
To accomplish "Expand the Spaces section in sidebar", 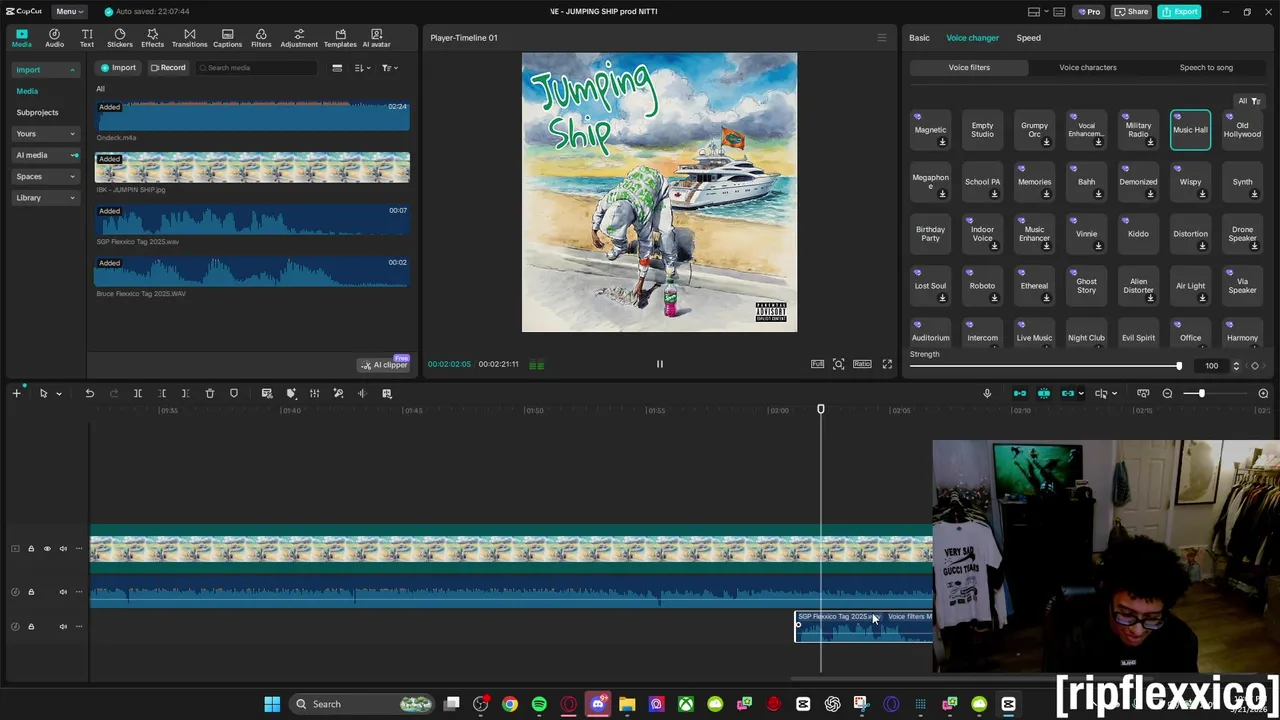I will (46, 177).
